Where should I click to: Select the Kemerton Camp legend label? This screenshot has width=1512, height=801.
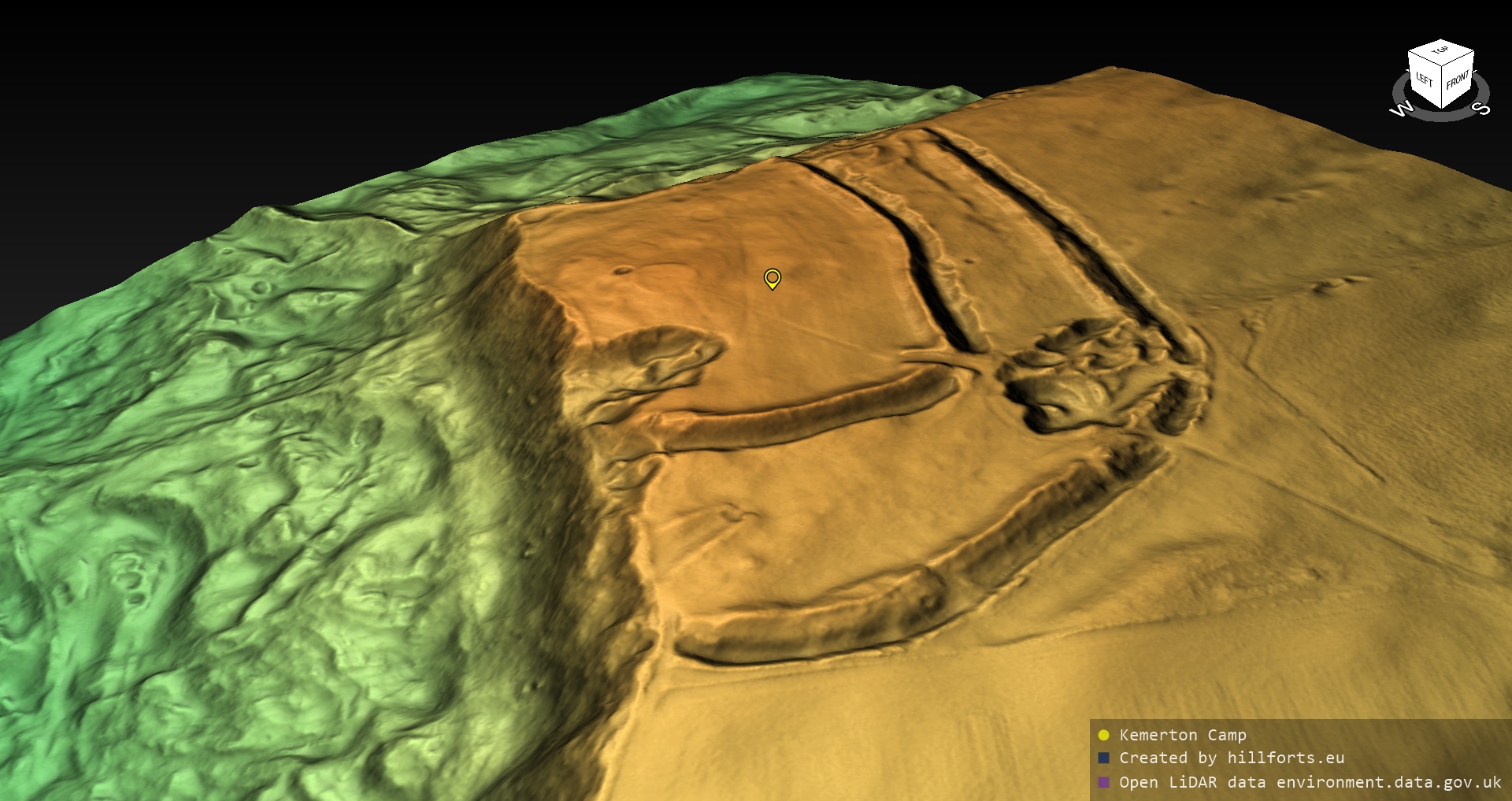tap(1183, 735)
